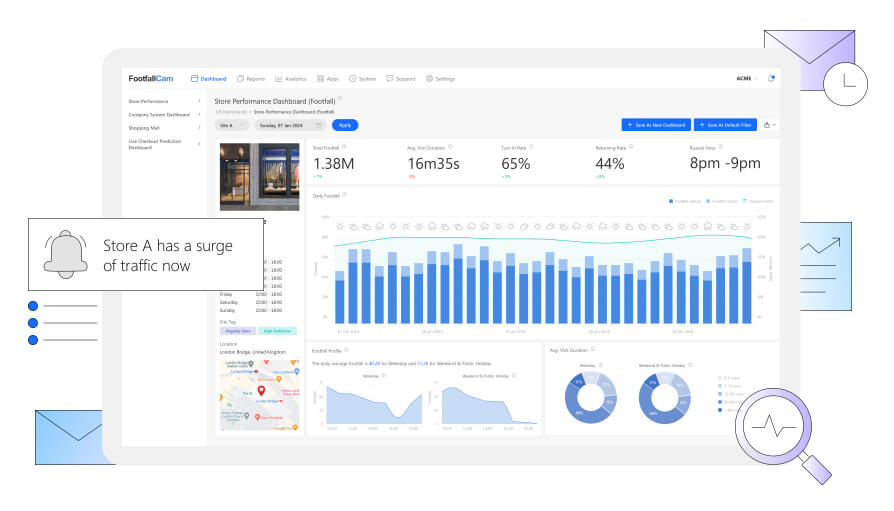This screenshot has width=894, height=511.
Task: Click the notification bell in the surge alert
Action: (61, 254)
